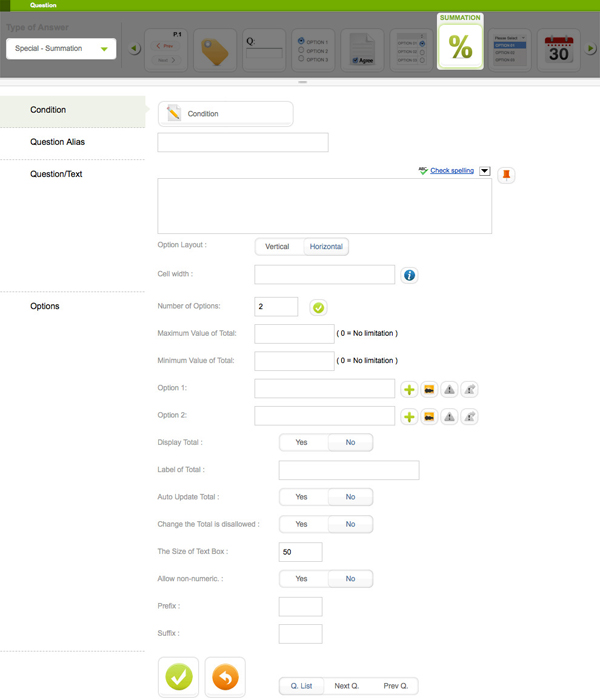This screenshot has height=700, width=600.
Task: Confirm Number of Options with green check
Action: pos(318,307)
